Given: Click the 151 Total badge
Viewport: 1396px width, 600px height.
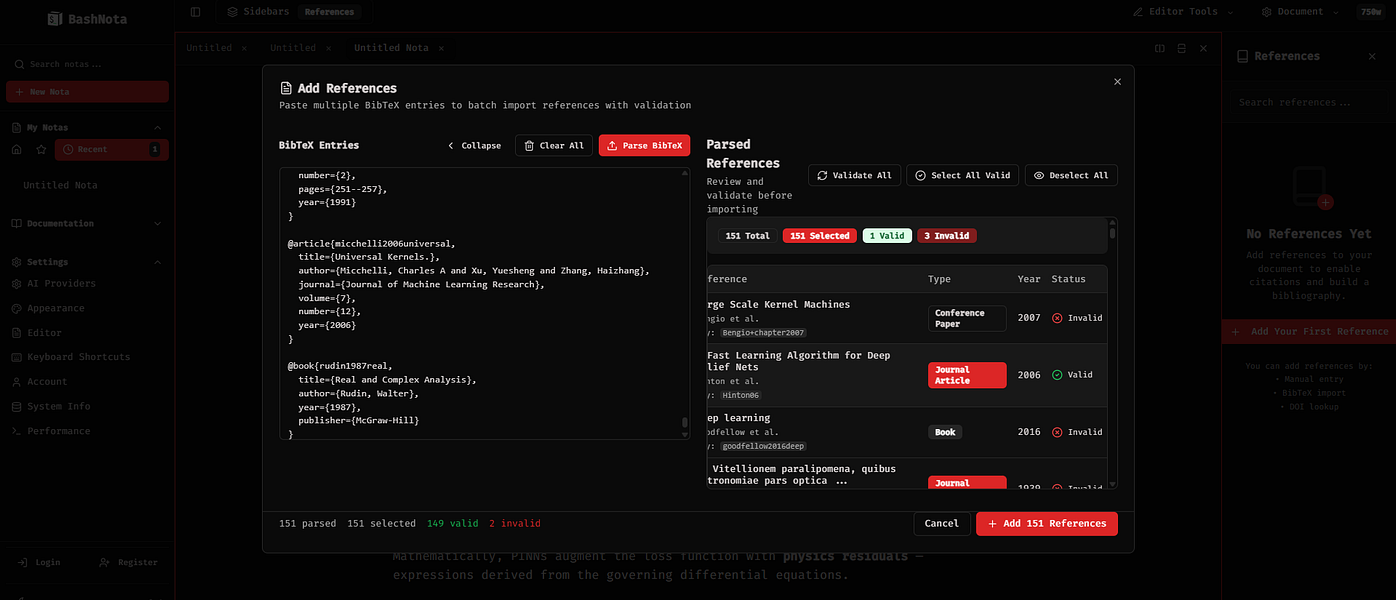Looking at the screenshot, I should [x=747, y=236].
